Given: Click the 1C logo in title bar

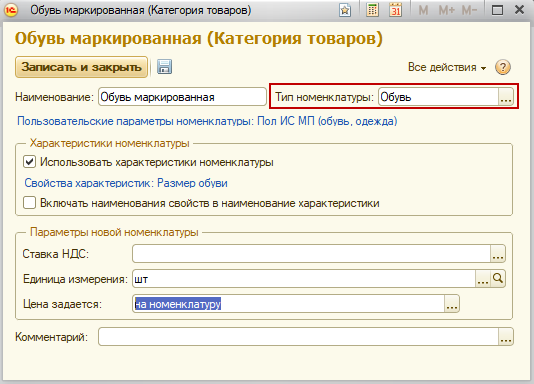Looking at the screenshot, I should click(x=11, y=10).
